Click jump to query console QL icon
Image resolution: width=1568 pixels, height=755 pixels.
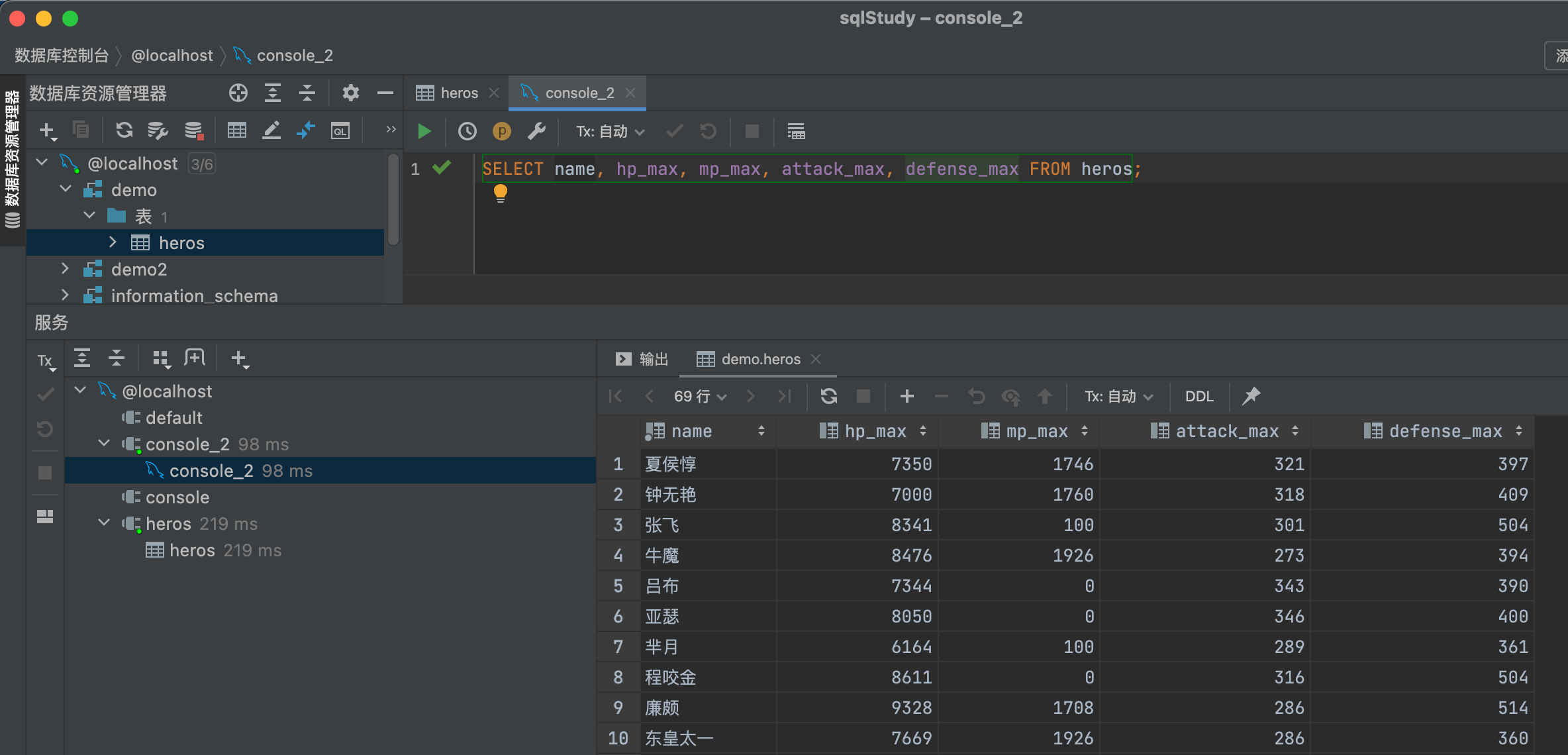tap(340, 130)
